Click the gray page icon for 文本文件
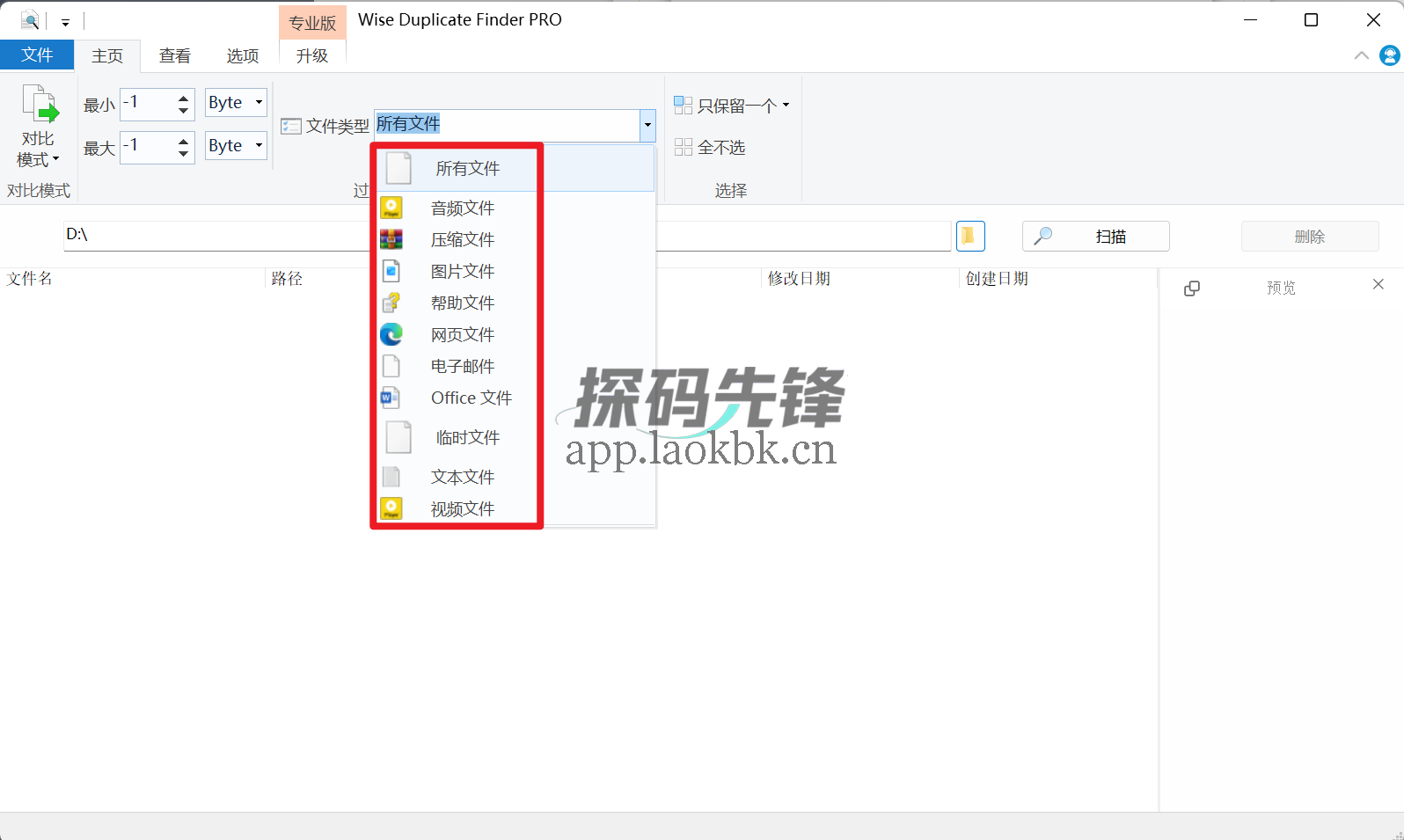Viewport: 1404px width, 840px height. coord(391,477)
